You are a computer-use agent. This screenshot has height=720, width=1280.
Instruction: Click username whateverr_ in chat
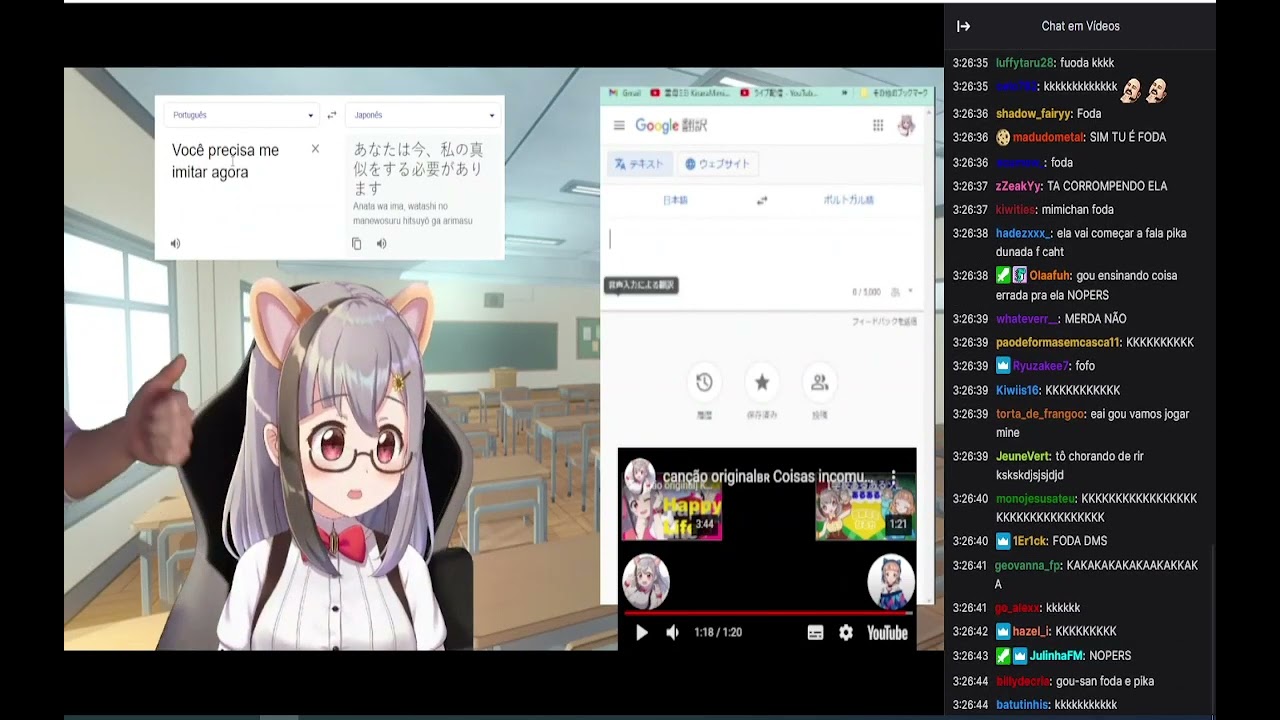[1027, 319]
